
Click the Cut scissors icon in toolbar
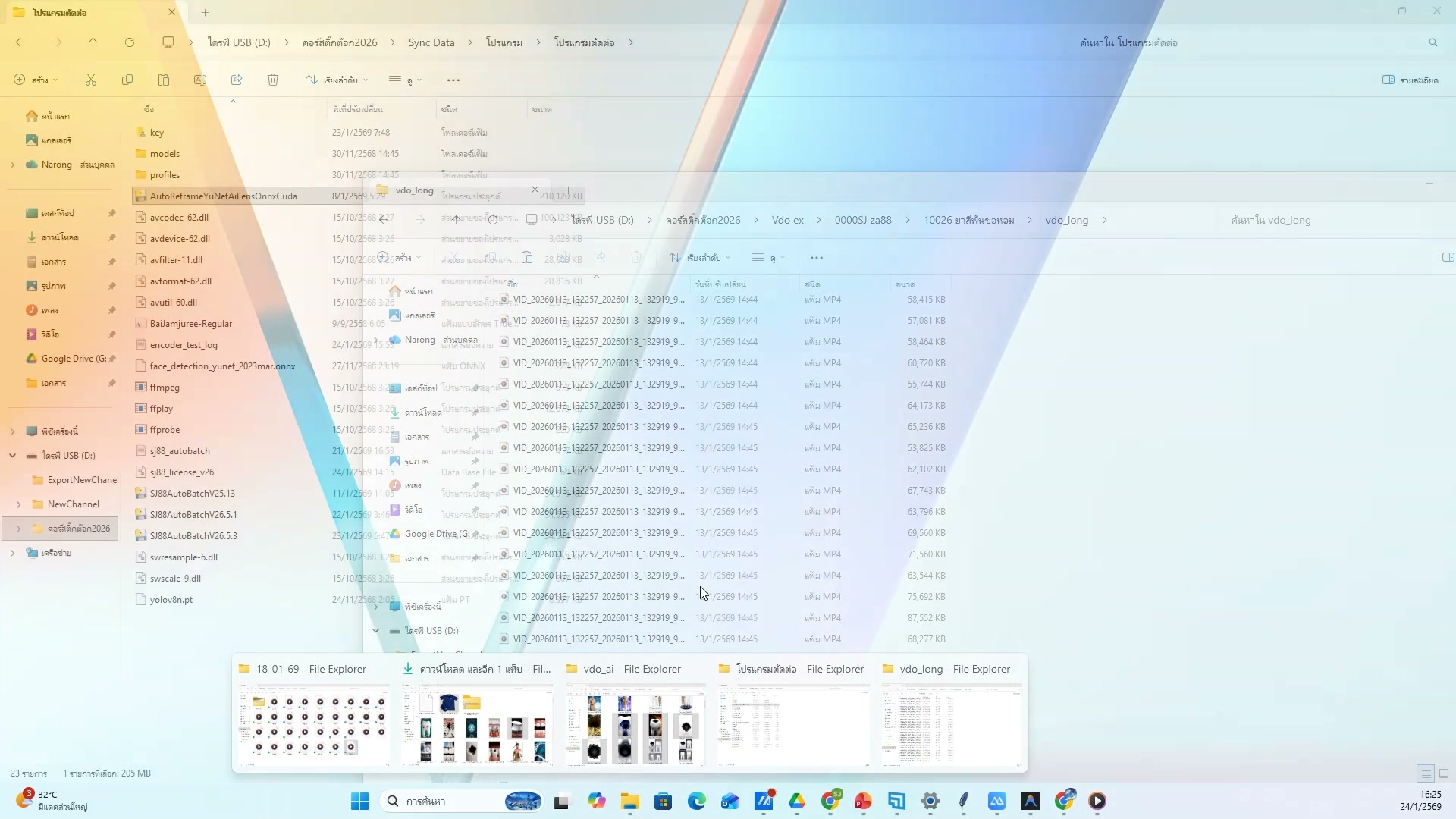[91, 80]
